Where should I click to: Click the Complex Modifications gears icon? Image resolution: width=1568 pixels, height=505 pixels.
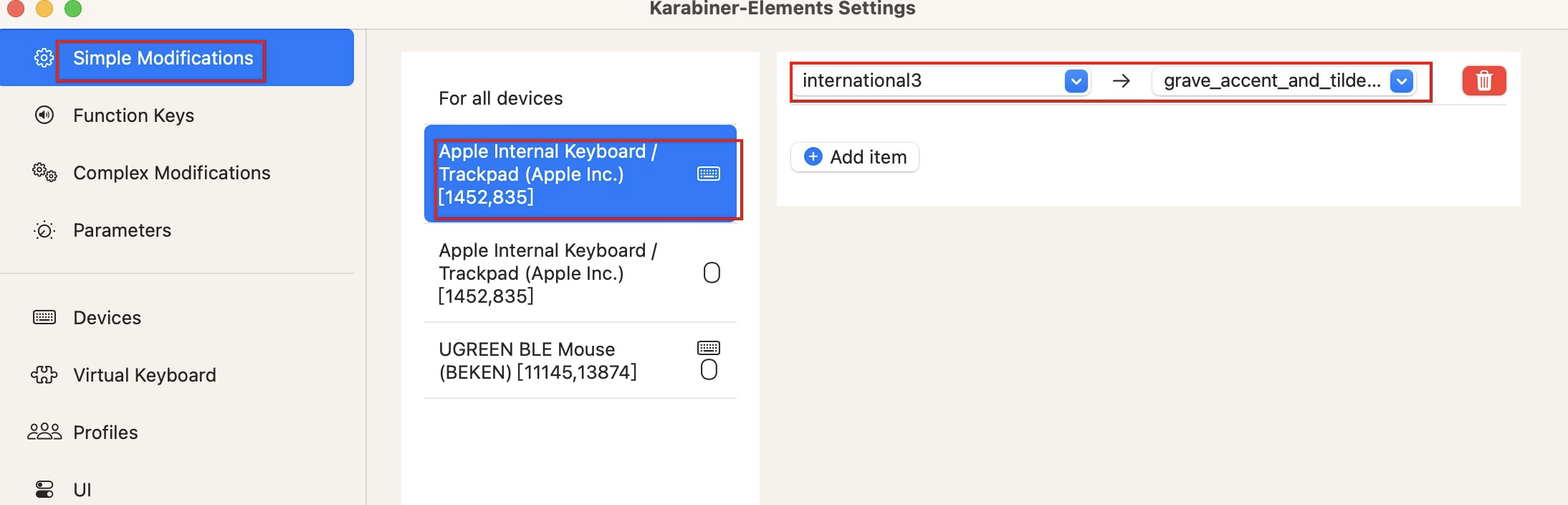(x=44, y=173)
